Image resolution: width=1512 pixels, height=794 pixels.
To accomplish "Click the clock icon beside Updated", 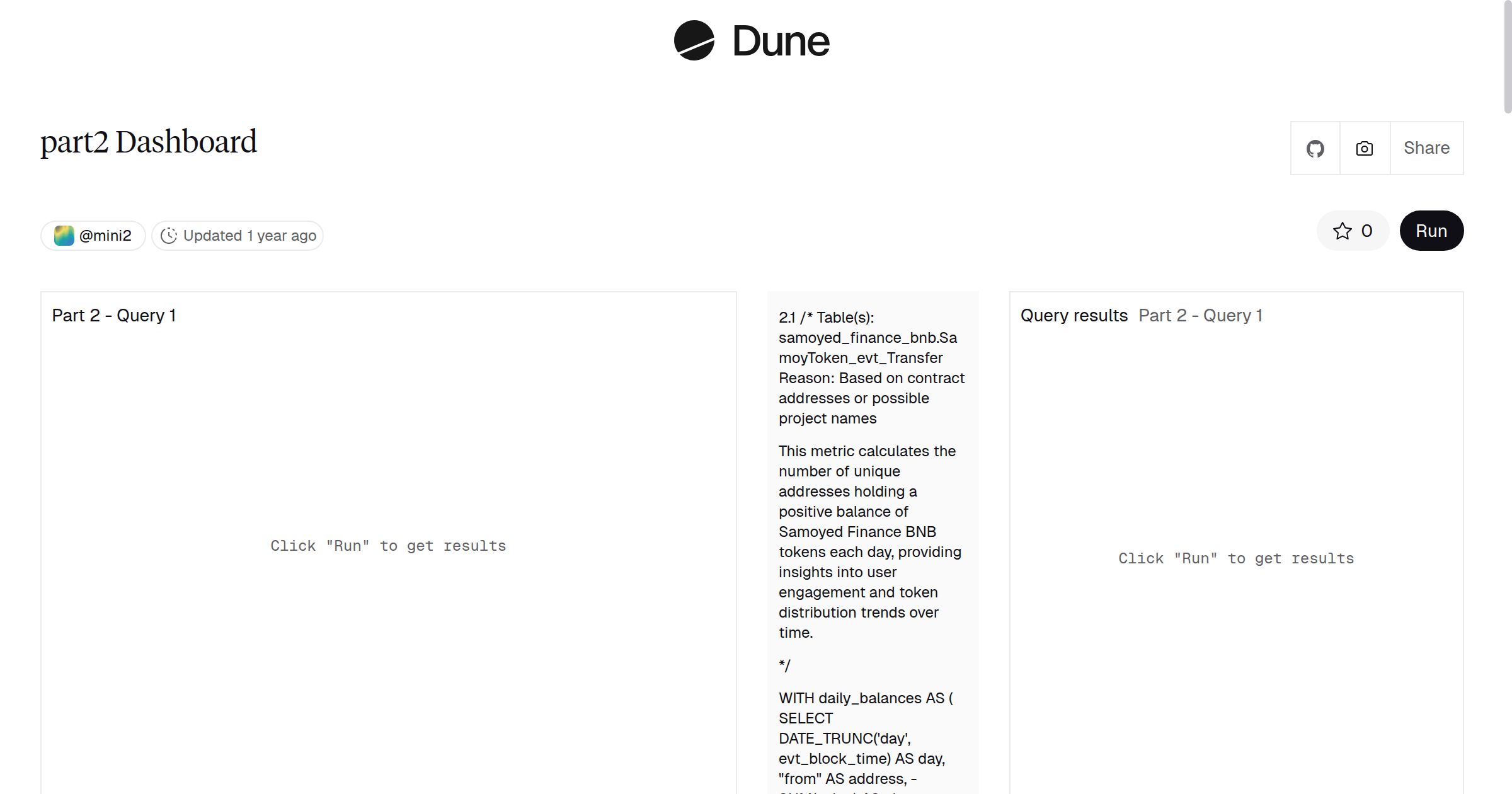I will [x=169, y=236].
